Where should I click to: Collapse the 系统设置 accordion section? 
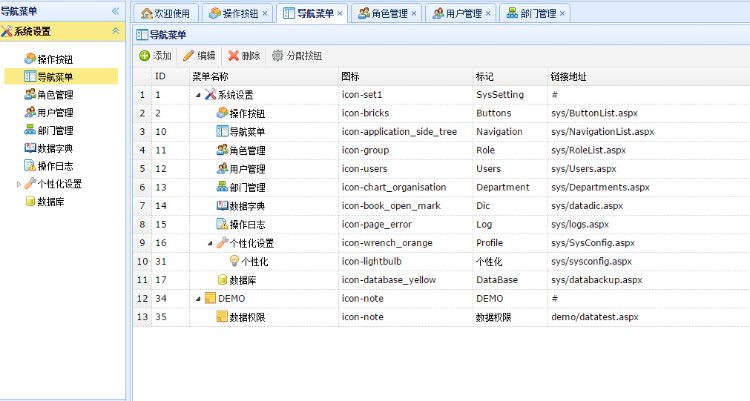point(115,31)
